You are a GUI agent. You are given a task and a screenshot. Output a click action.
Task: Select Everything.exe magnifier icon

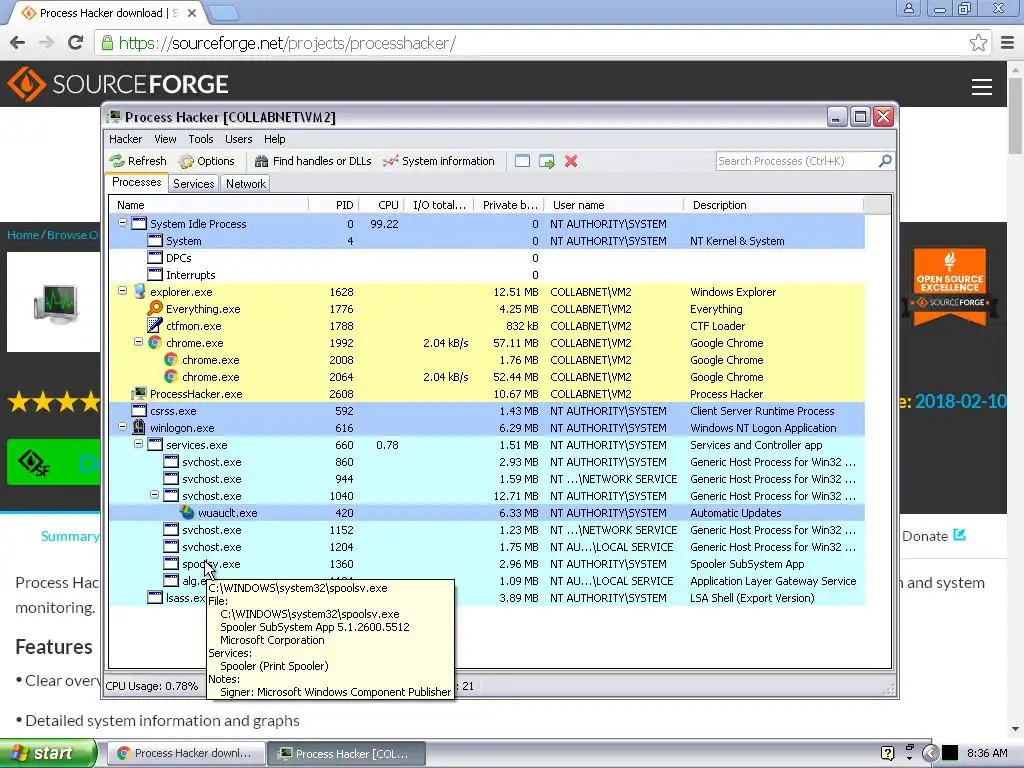pyautogui.click(x=155, y=308)
